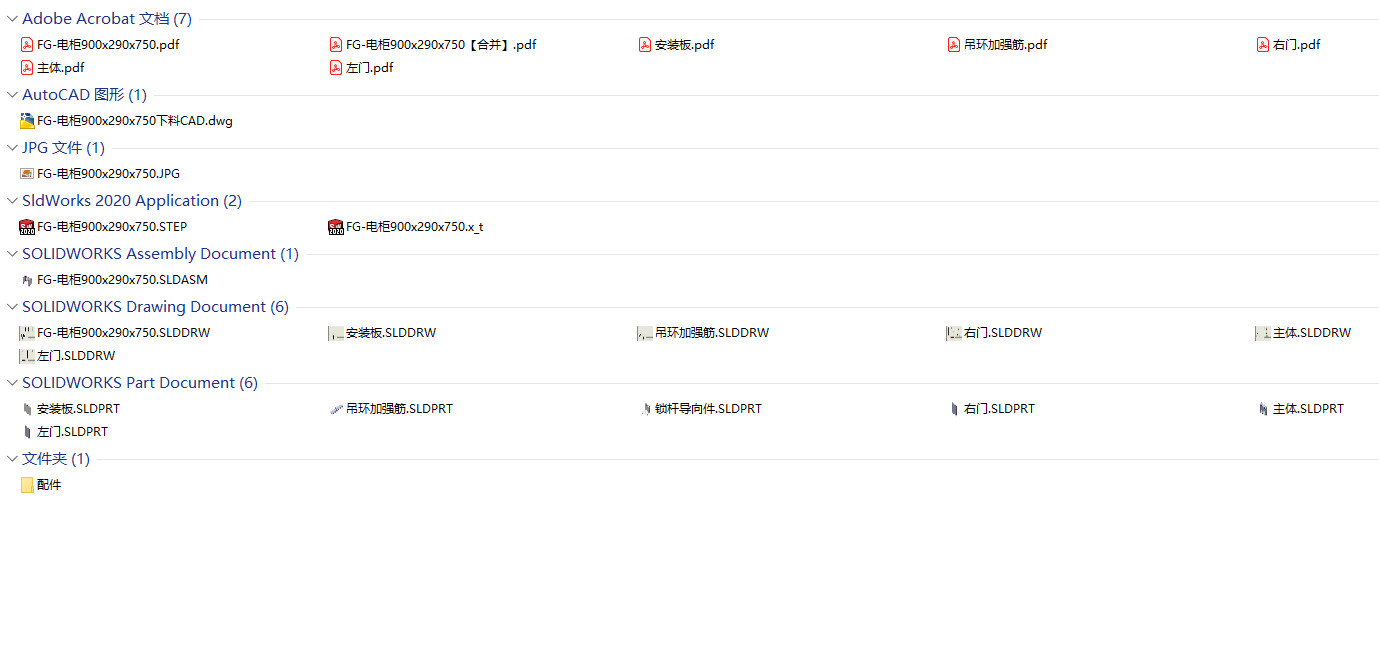1379x657 pixels.
Task: Select the JPG 文件 (1) group header
Action: (x=63, y=148)
